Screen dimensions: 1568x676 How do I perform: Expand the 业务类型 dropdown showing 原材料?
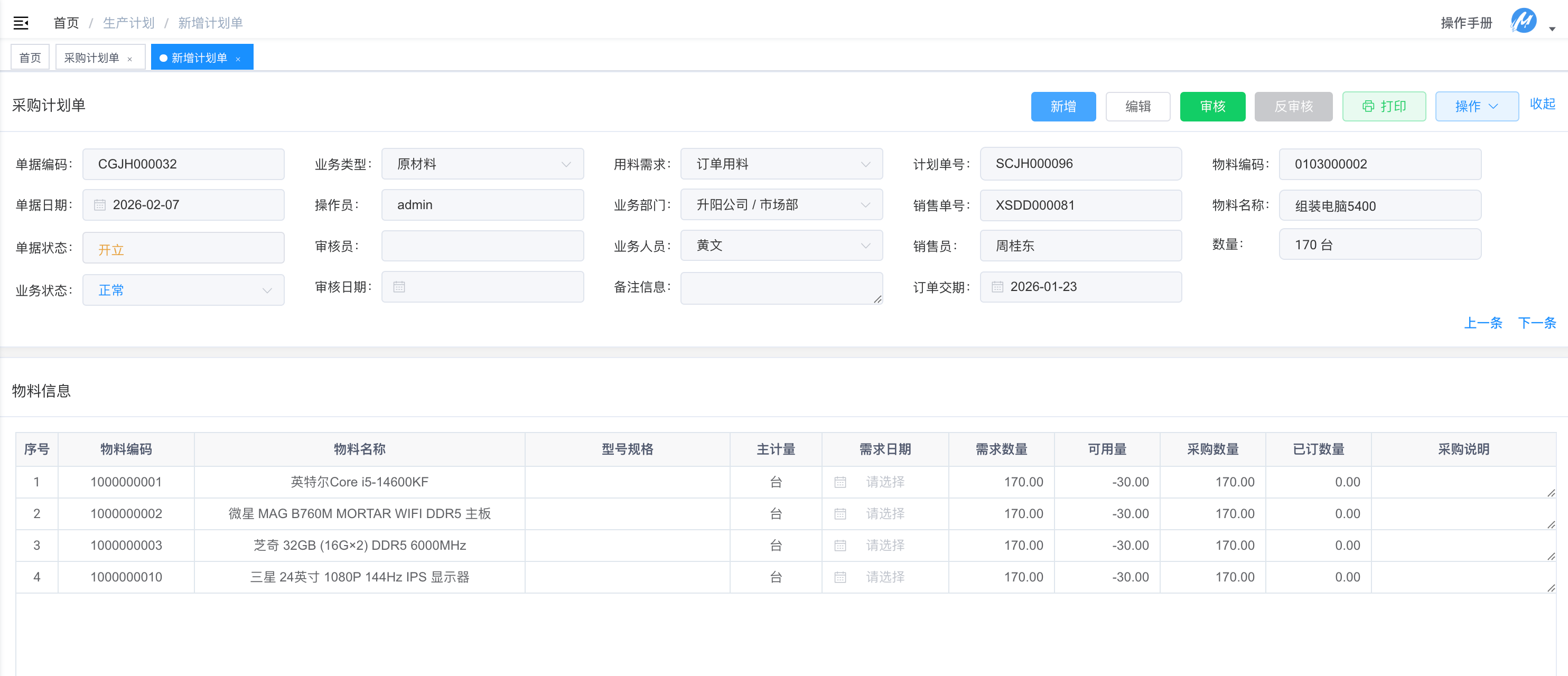(x=482, y=164)
